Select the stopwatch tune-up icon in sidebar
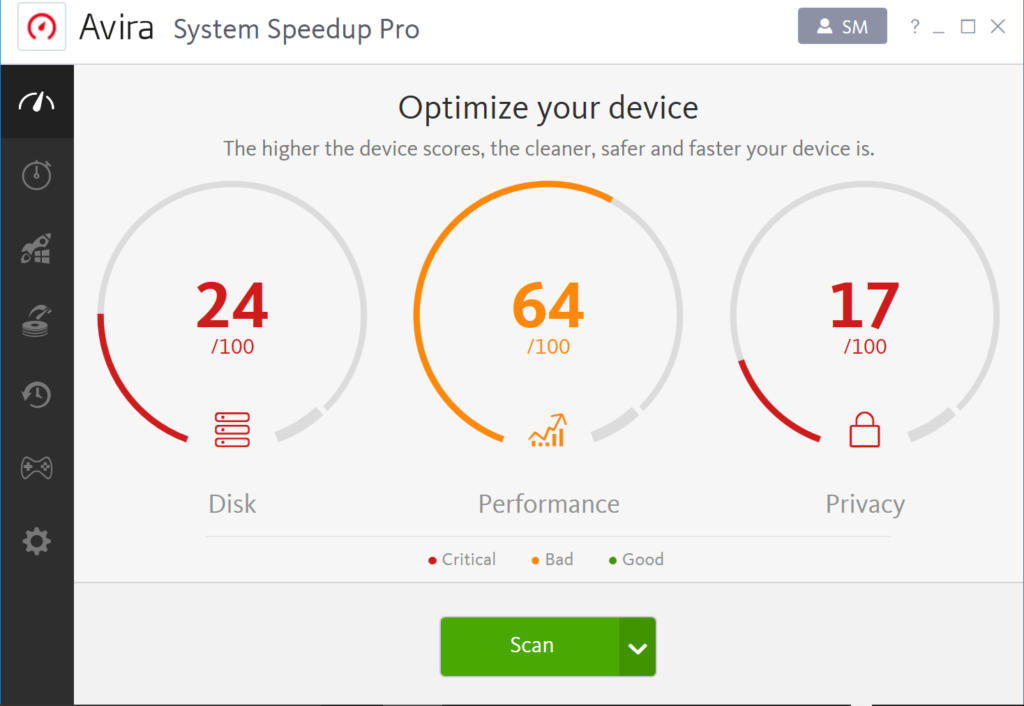1024x706 pixels. tap(37, 174)
